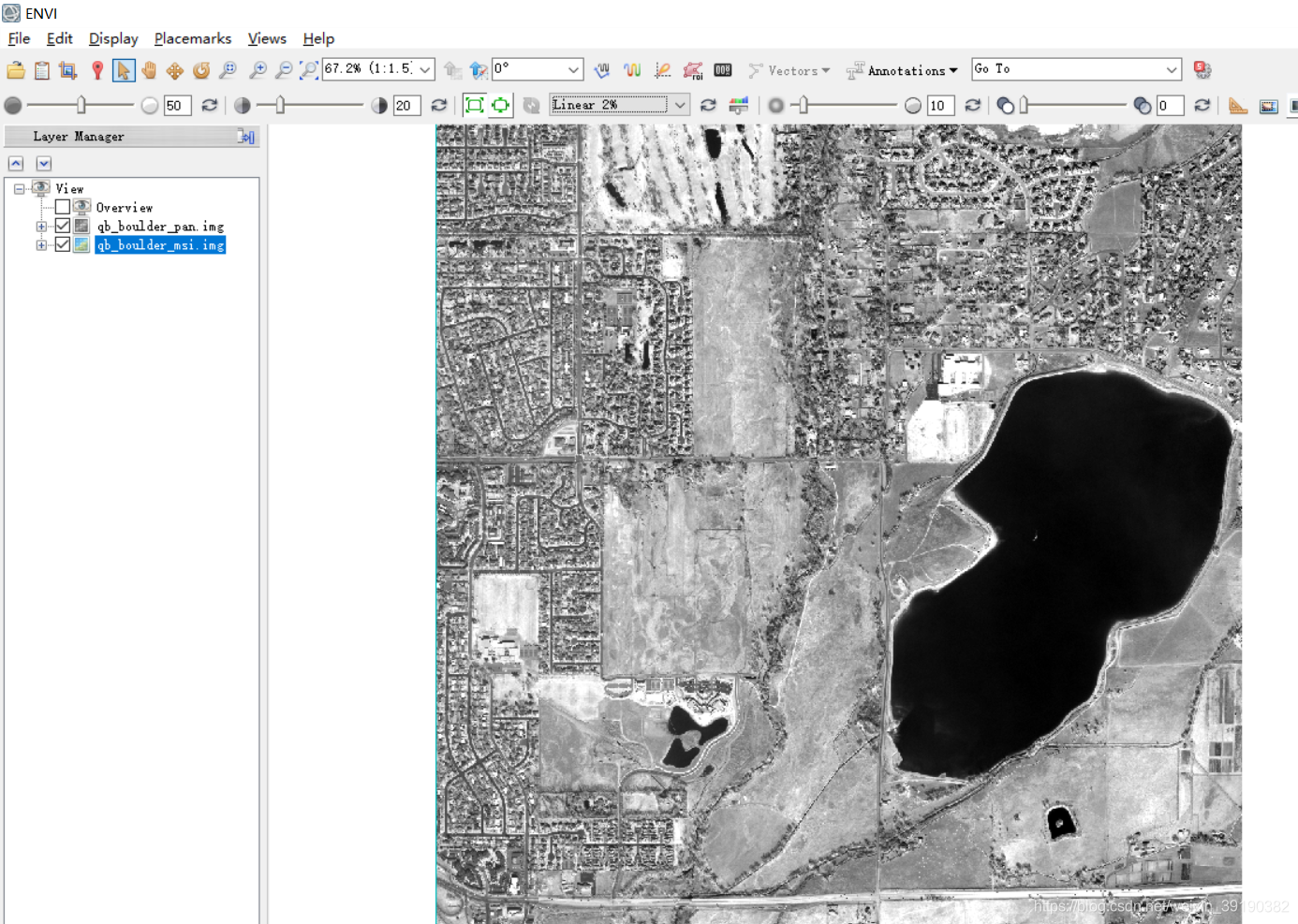Click the cursor value 009 icon
Viewport: 1298px width, 924px height.
pyautogui.click(x=723, y=70)
